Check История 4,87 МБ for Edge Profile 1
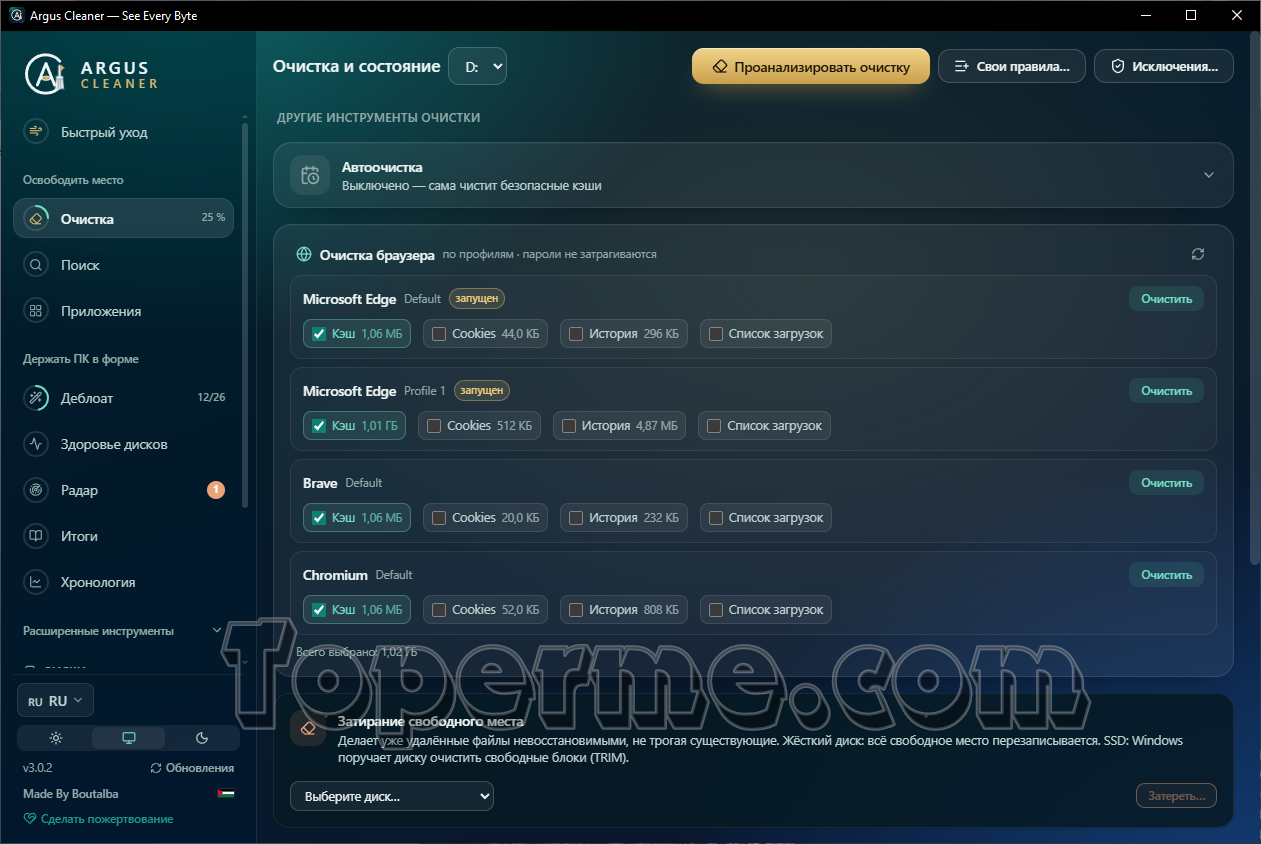This screenshot has height=844, width=1261. click(569, 426)
